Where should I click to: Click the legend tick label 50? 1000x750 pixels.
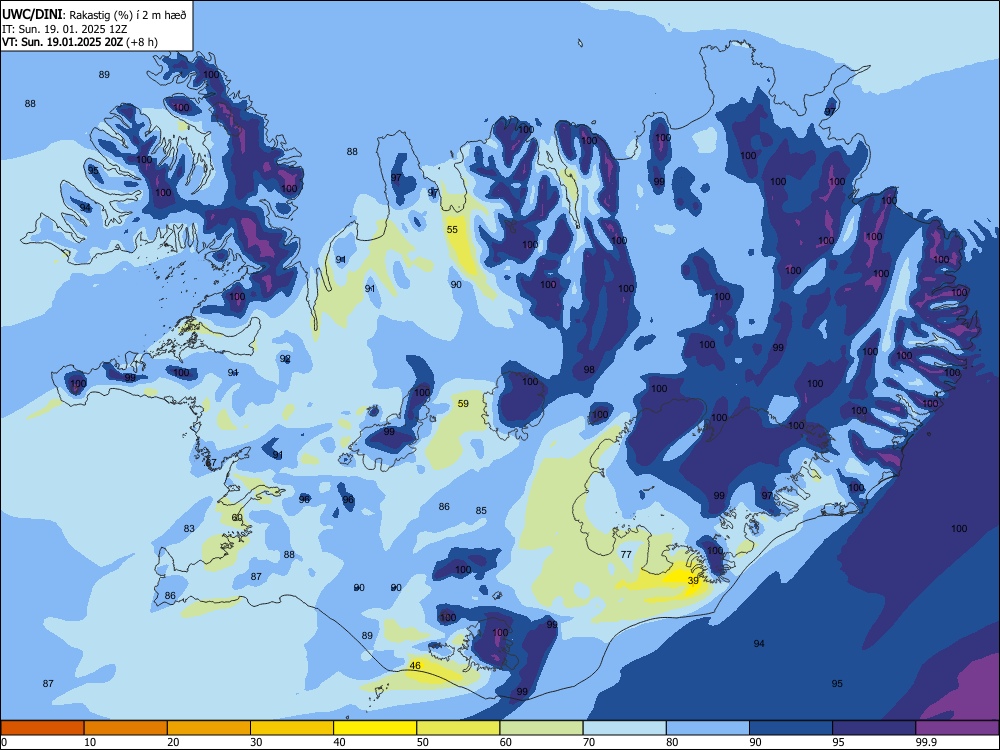pyautogui.click(x=423, y=742)
